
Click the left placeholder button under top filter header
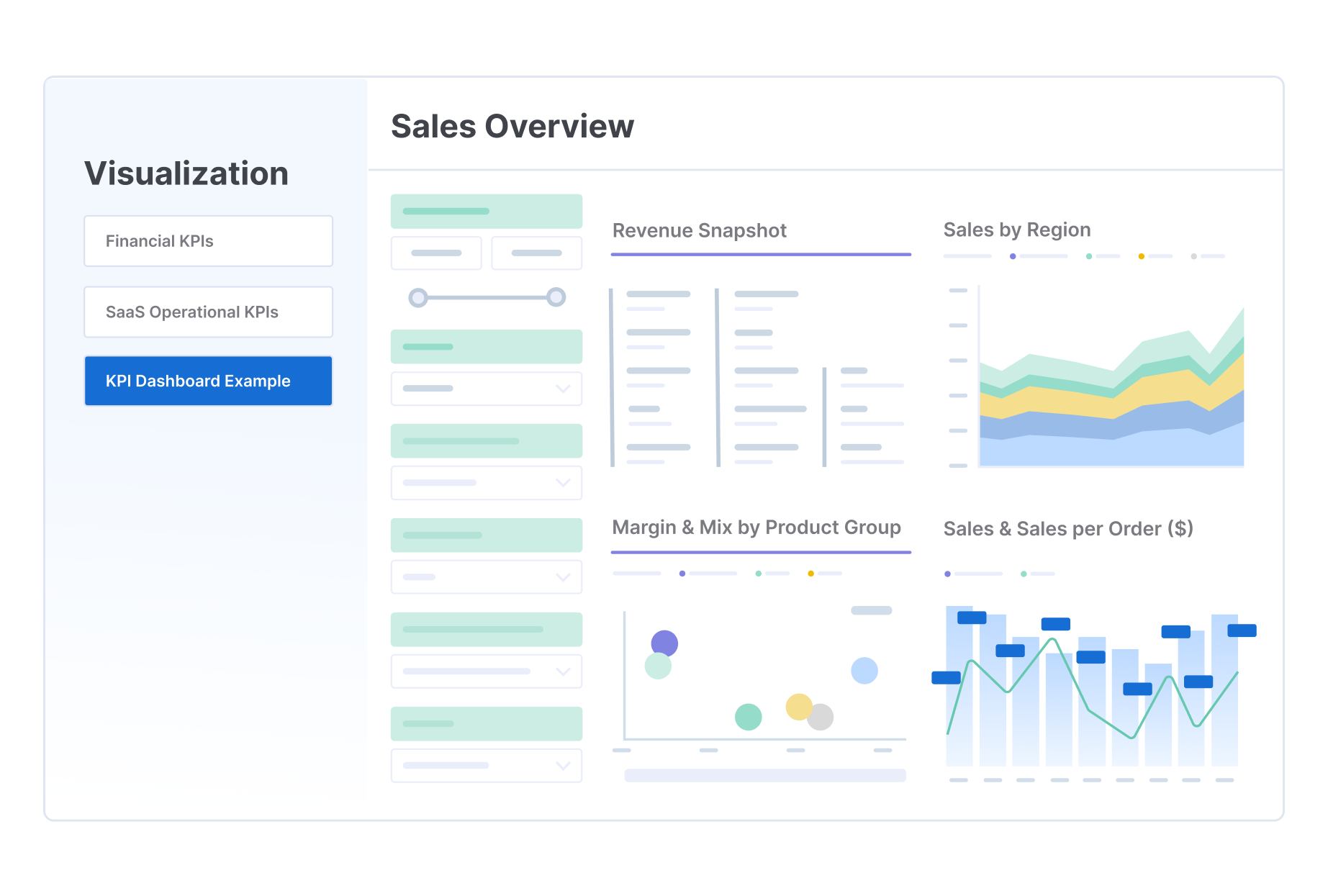point(436,253)
